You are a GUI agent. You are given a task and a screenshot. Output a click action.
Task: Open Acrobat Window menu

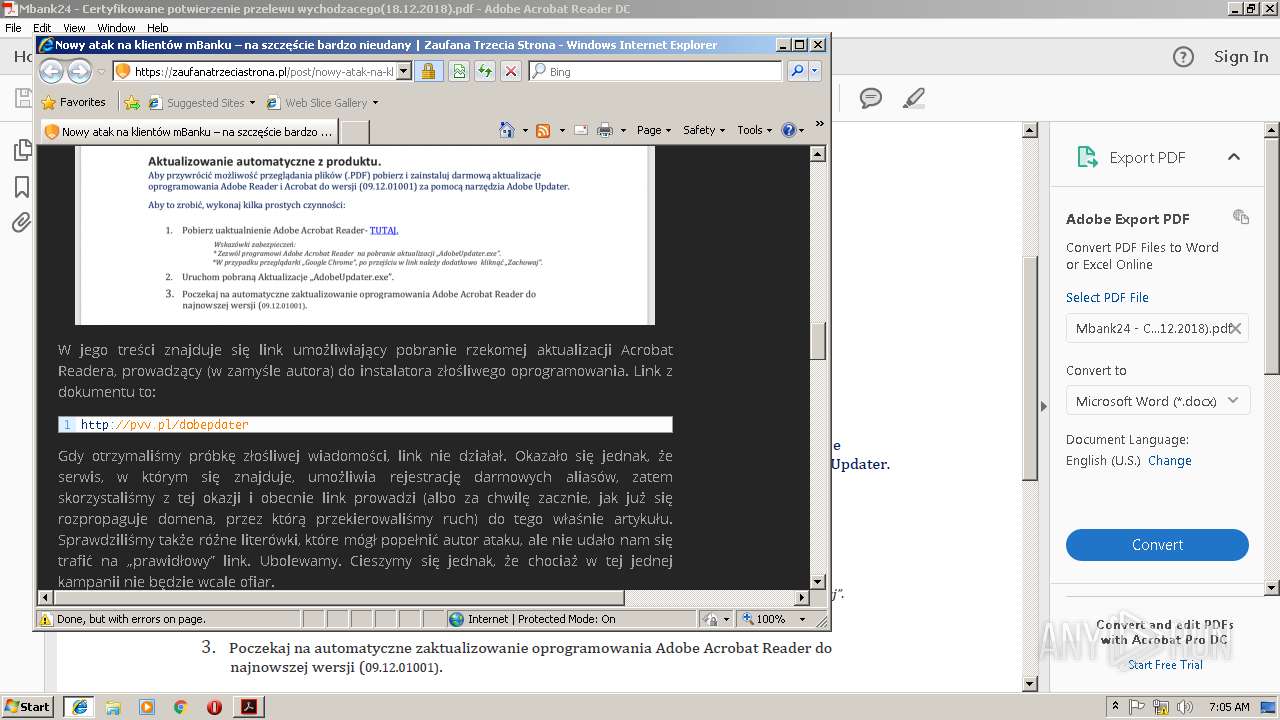coord(116,28)
